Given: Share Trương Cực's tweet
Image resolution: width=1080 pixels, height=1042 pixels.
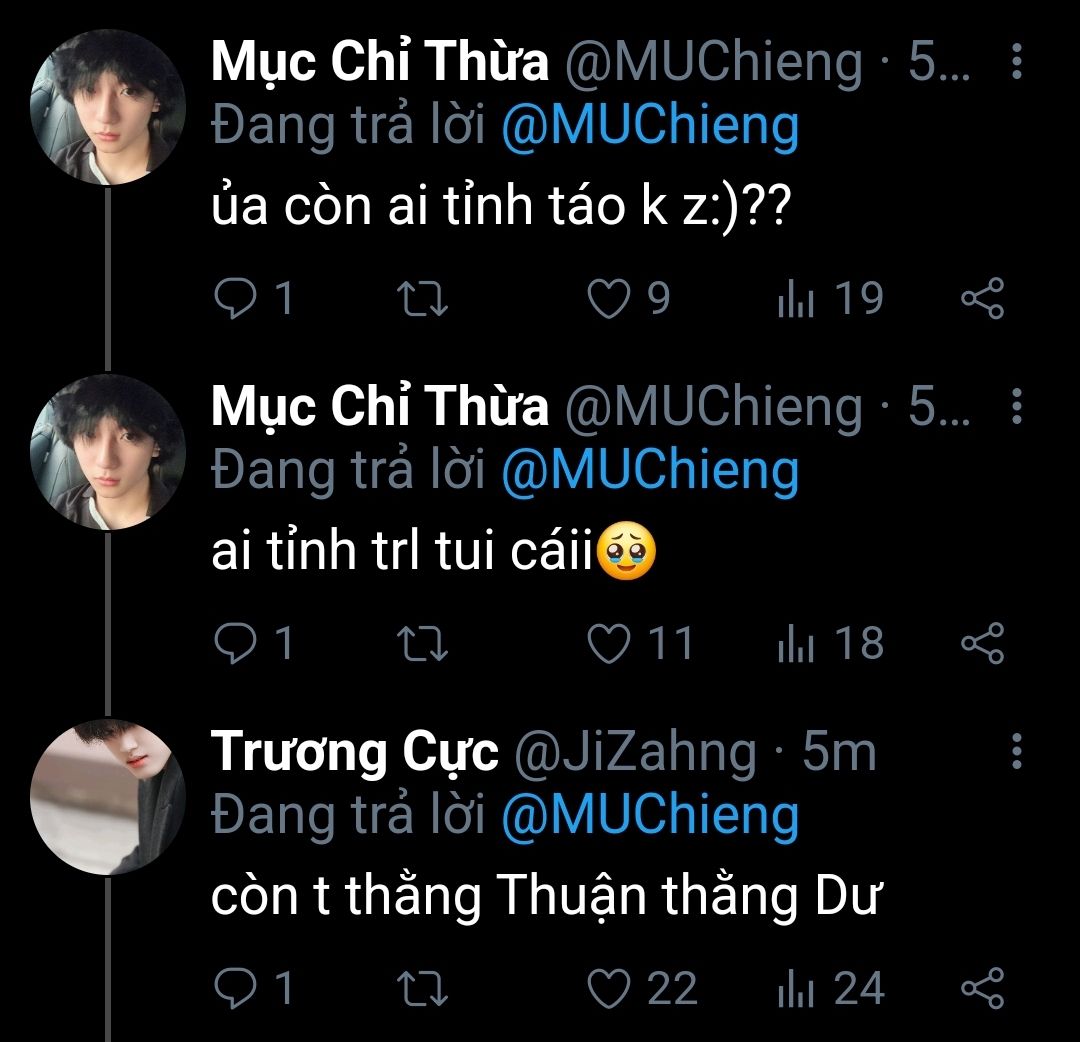Looking at the screenshot, I should 981,989.
